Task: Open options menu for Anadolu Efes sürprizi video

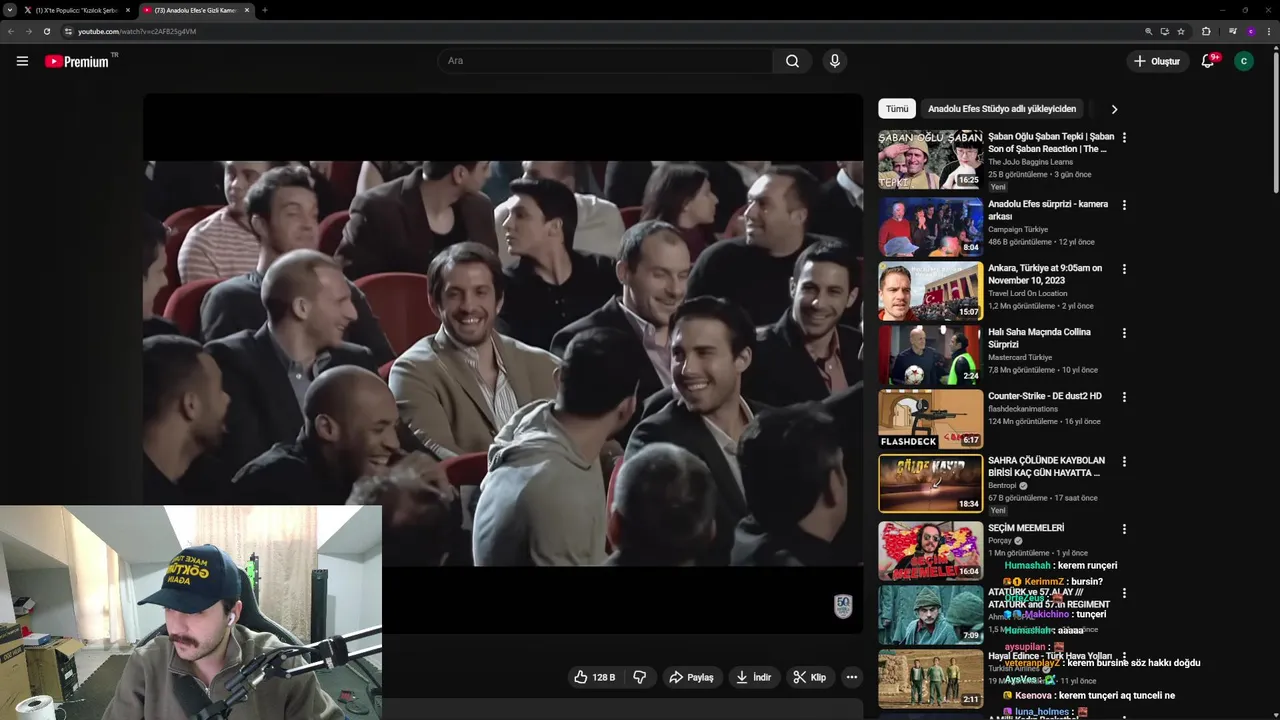Action: point(1124,205)
